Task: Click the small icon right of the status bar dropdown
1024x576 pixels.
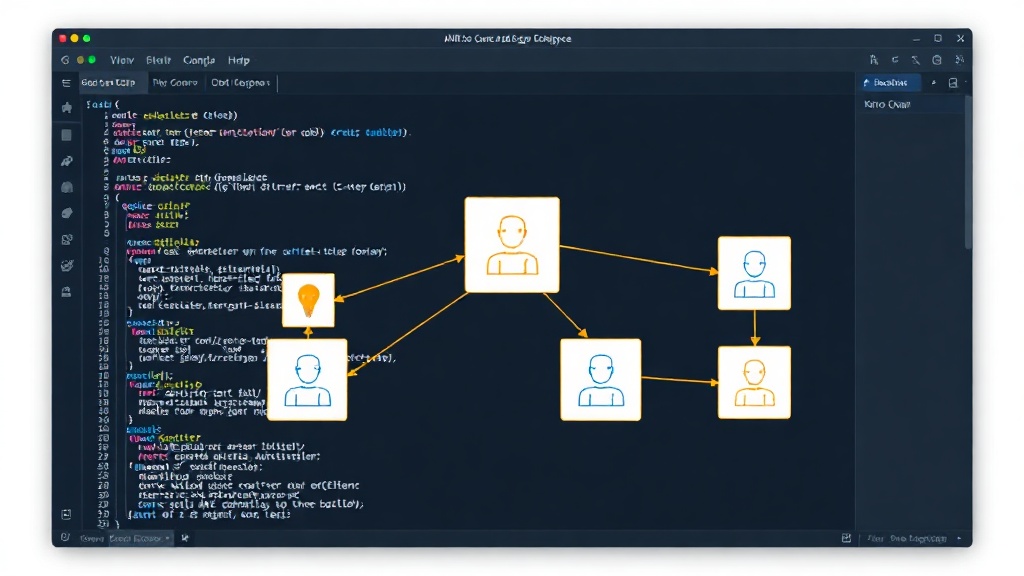Action: click(x=185, y=538)
